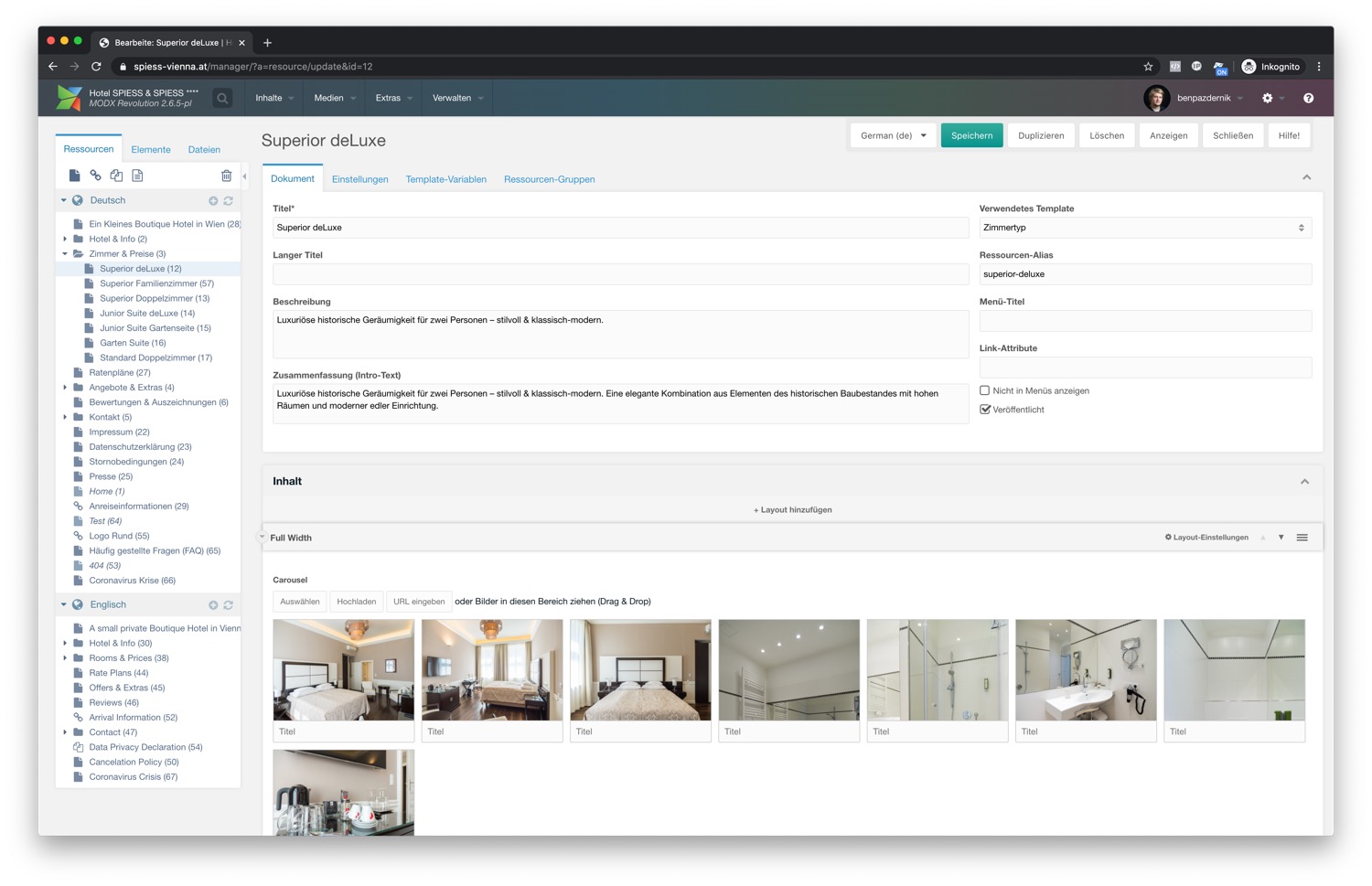The image size is (1372, 886).
Task: Open the Full Width row hamburger menu
Action: [x=1302, y=538]
